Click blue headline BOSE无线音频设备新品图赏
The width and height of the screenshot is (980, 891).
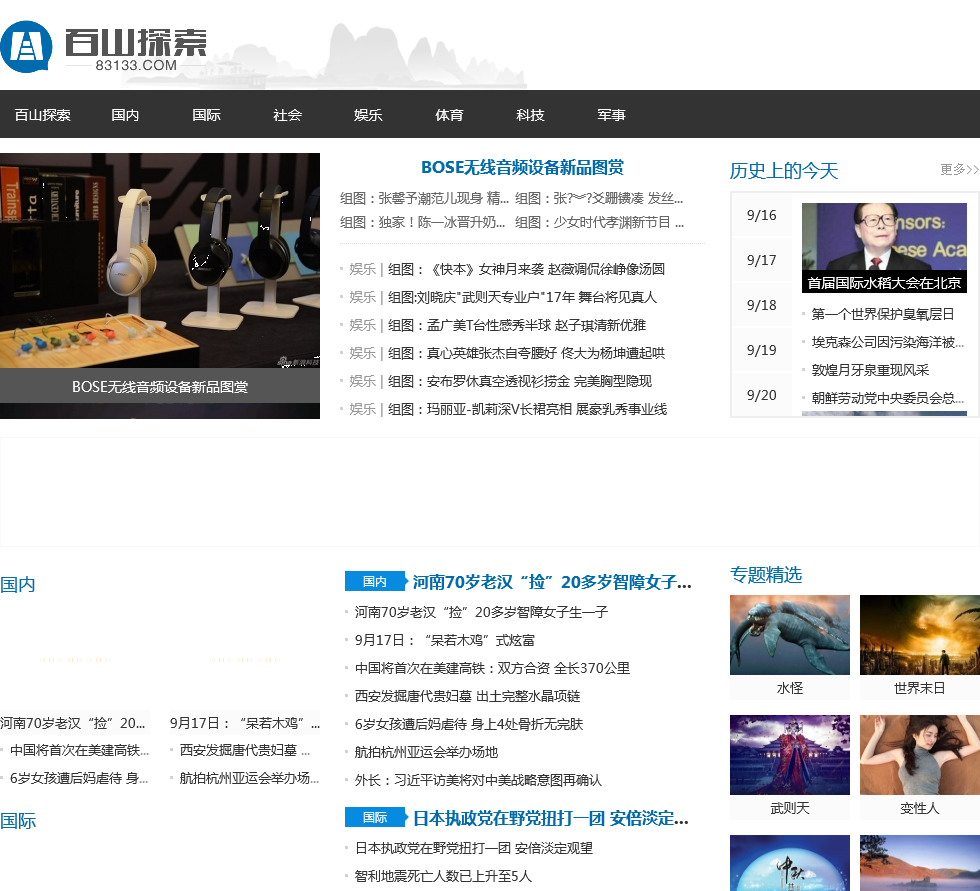coord(522,167)
